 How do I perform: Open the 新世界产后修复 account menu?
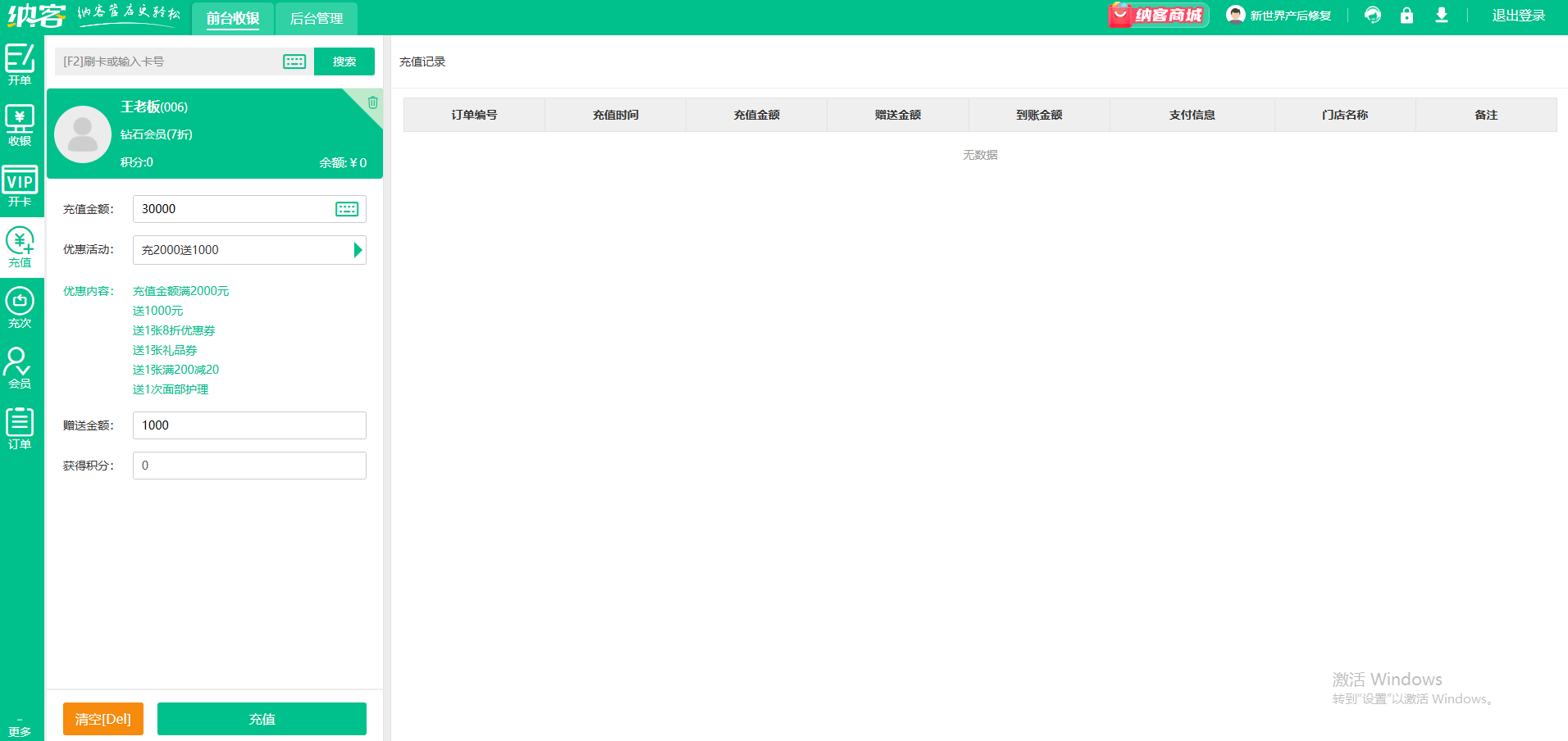tap(1279, 16)
